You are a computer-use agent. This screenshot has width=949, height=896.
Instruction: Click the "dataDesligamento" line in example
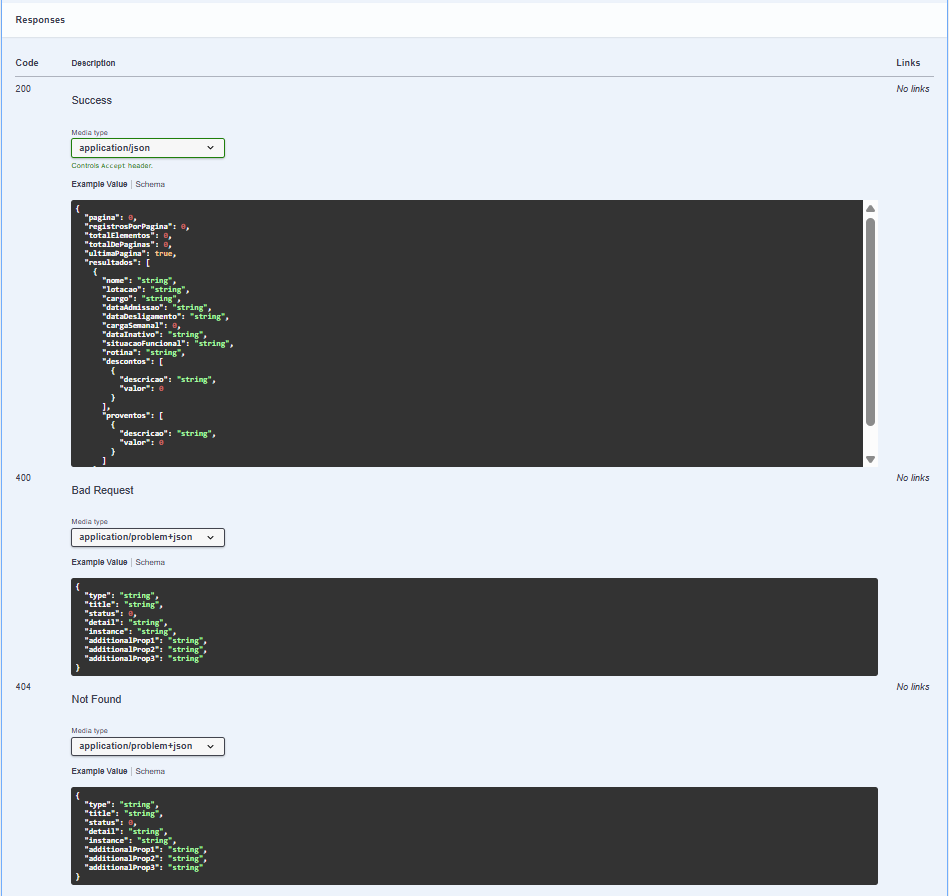pyautogui.click(x=165, y=317)
